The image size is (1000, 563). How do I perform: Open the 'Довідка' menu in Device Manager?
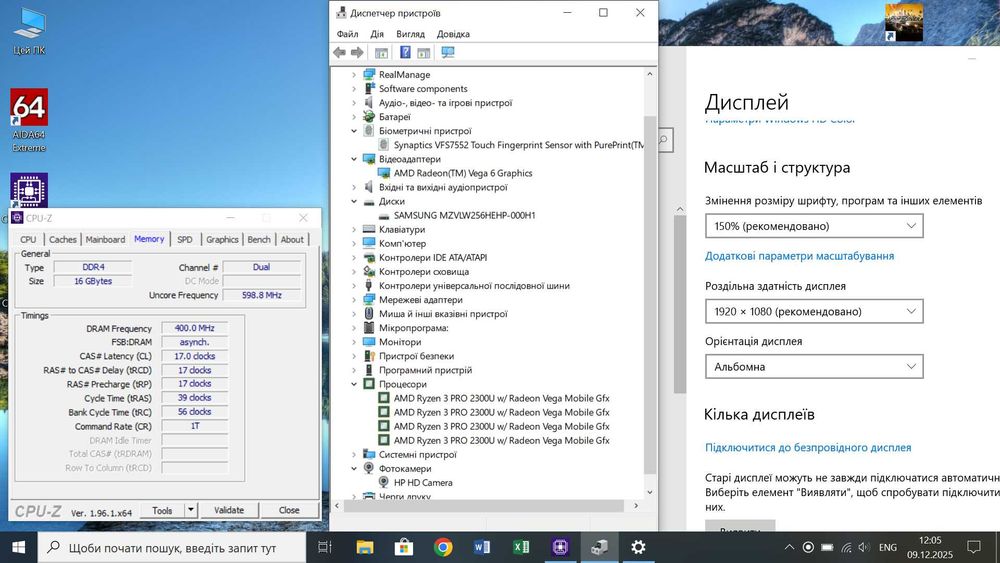pyautogui.click(x=453, y=34)
